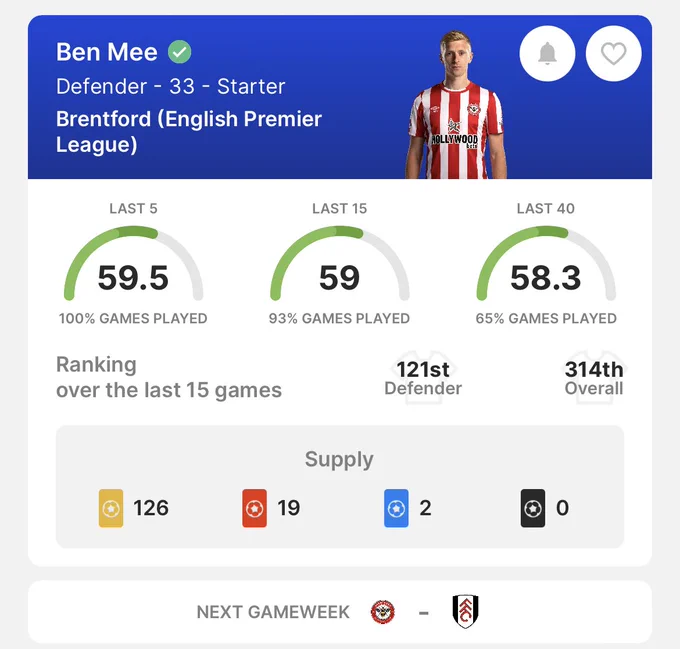The height and width of the screenshot is (649, 680).
Task: Open the Last 15 score gauge
Action: 340,264
